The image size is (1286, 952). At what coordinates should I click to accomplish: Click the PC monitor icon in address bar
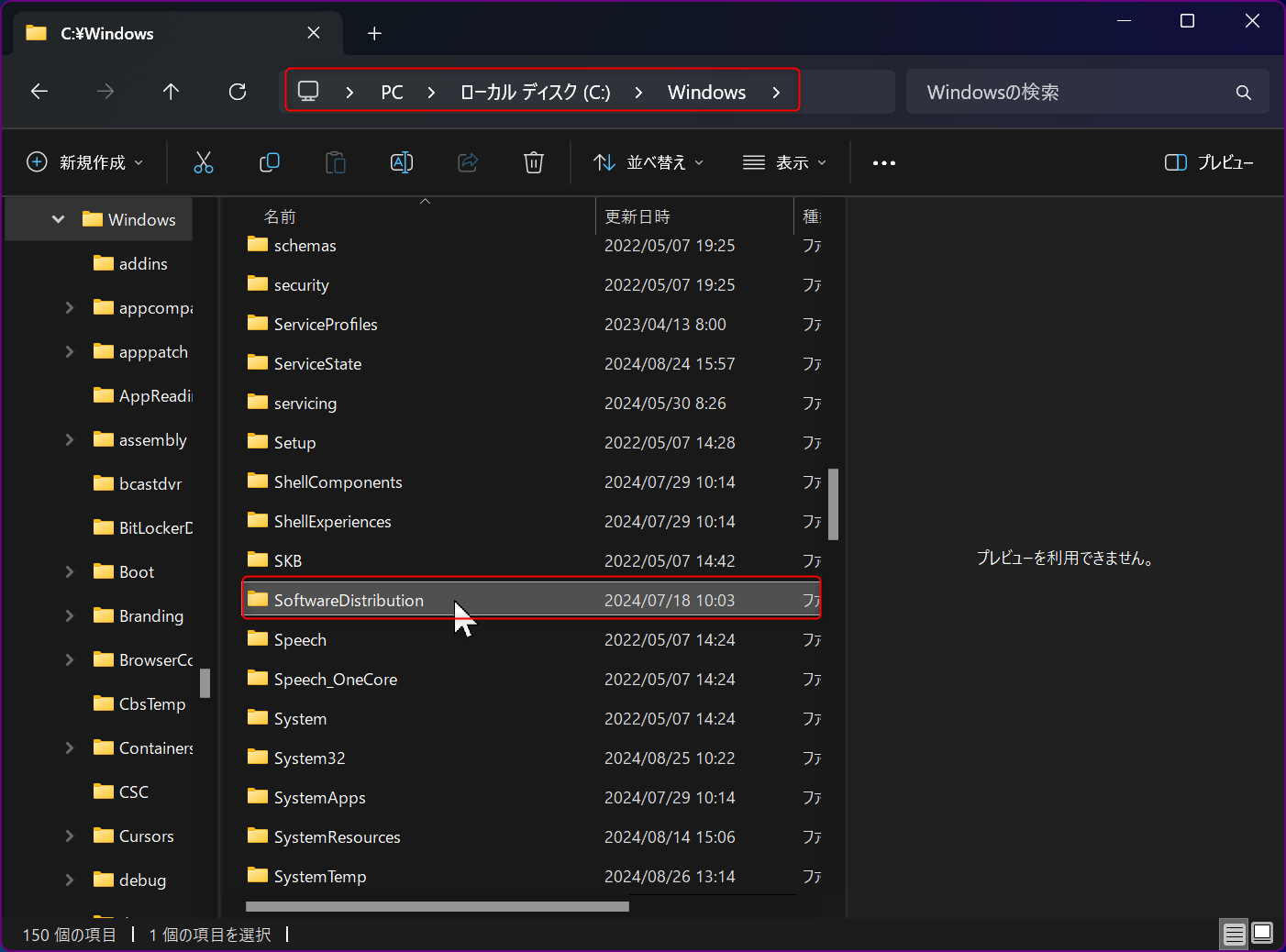(x=308, y=92)
